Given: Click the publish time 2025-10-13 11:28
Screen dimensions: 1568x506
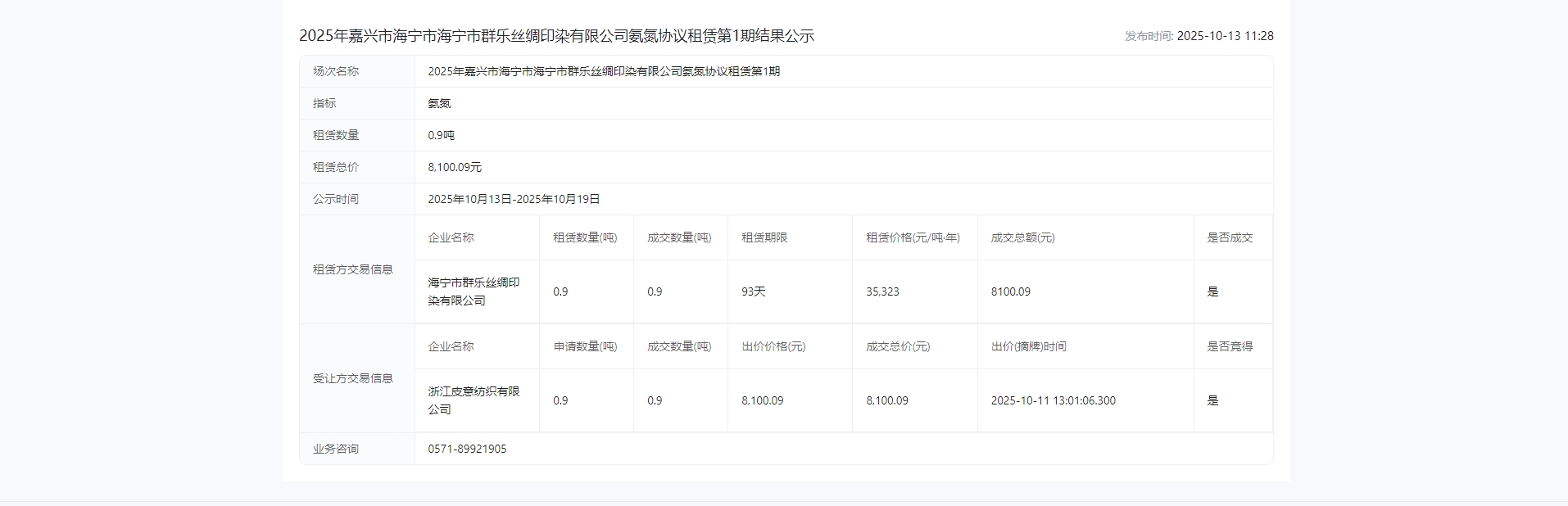Looking at the screenshot, I should pos(1224,36).
